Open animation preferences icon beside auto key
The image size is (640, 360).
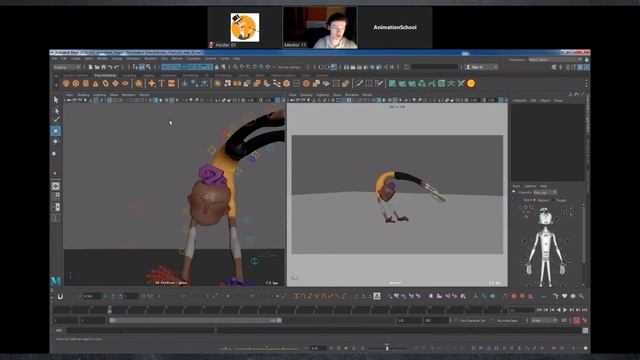[585, 321]
